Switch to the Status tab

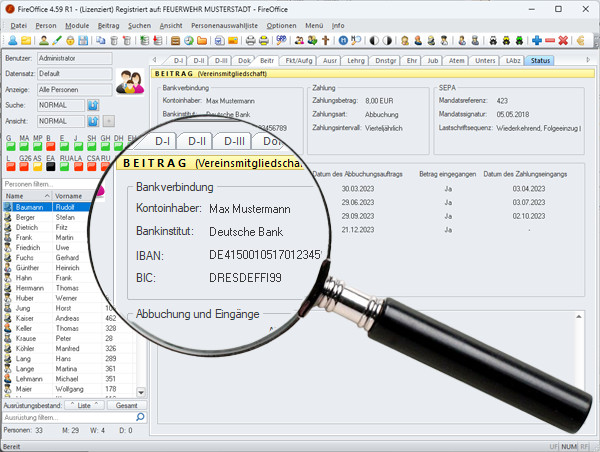tap(540, 61)
